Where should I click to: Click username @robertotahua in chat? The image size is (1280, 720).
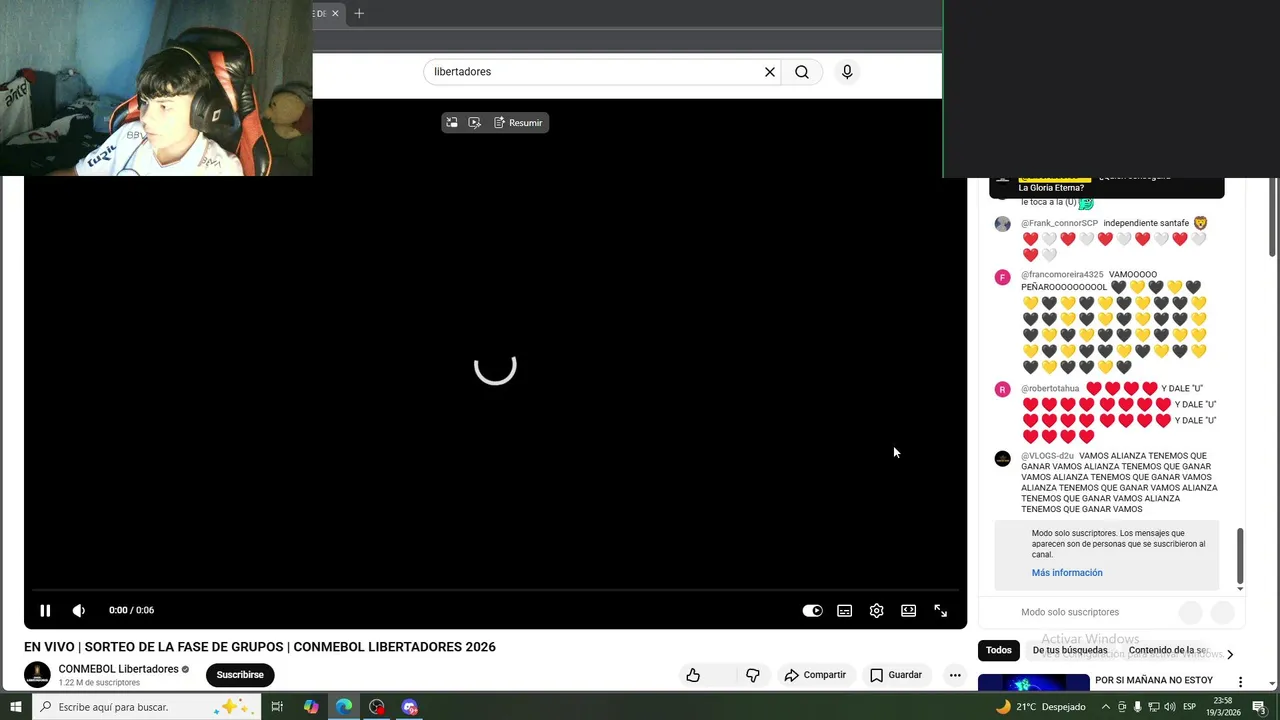1050,388
